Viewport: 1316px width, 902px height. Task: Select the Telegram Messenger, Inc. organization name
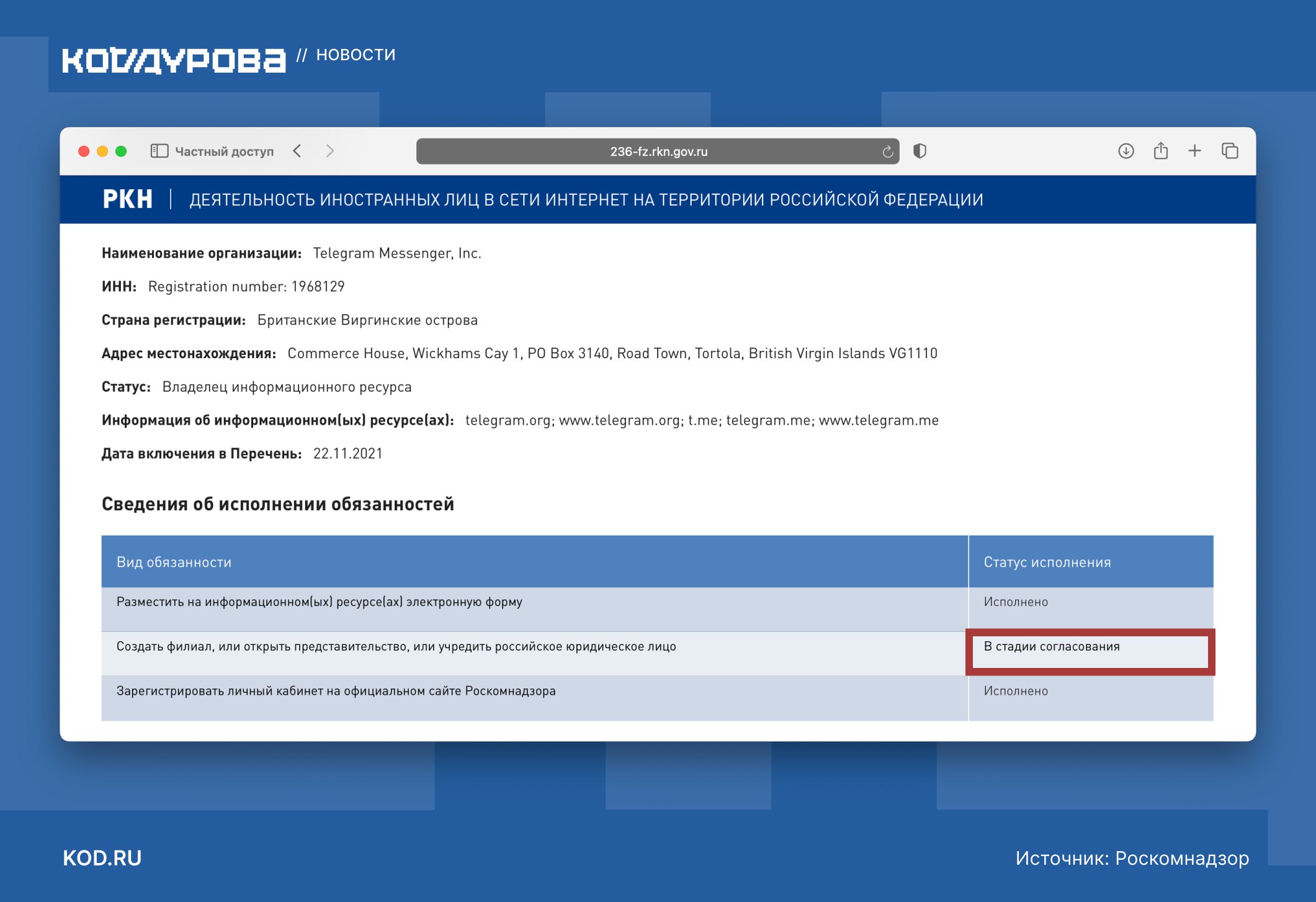[397, 253]
